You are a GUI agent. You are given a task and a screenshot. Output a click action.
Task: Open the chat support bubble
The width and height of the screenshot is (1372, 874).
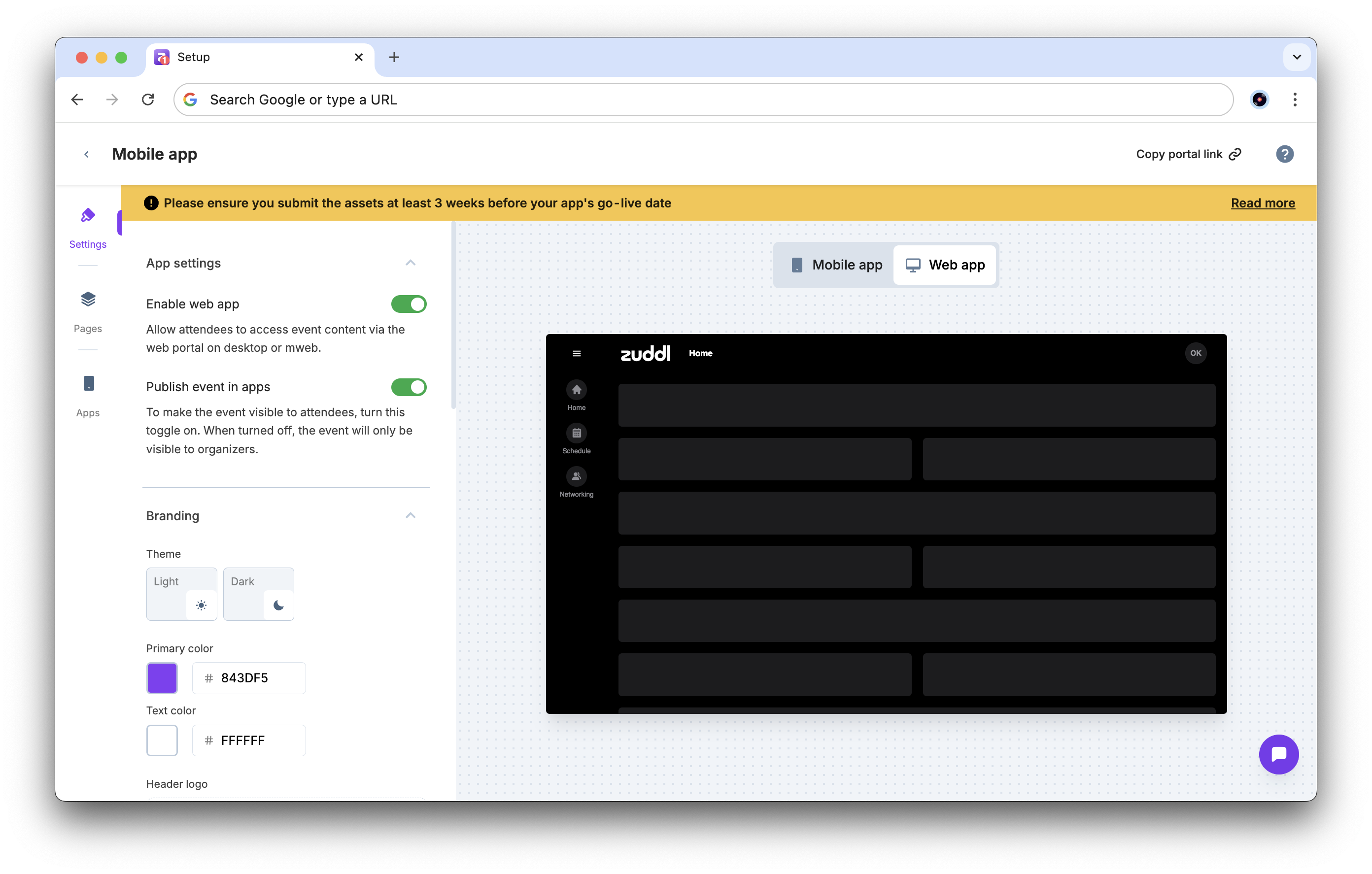pyautogui.click(x=1278, y=754)
